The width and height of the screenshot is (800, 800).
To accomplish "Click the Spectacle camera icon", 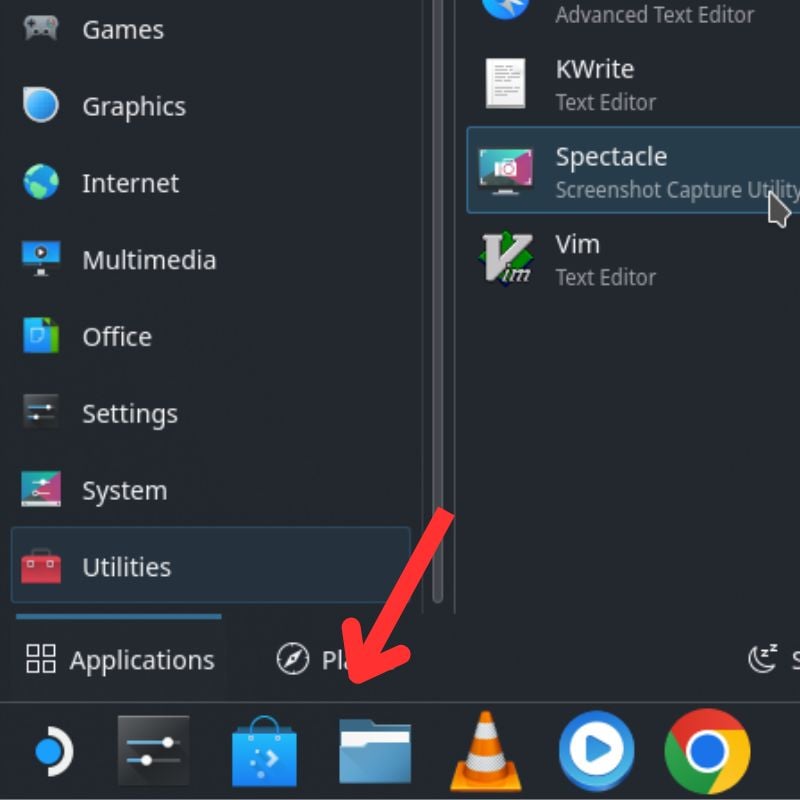I will click(506, 171).
